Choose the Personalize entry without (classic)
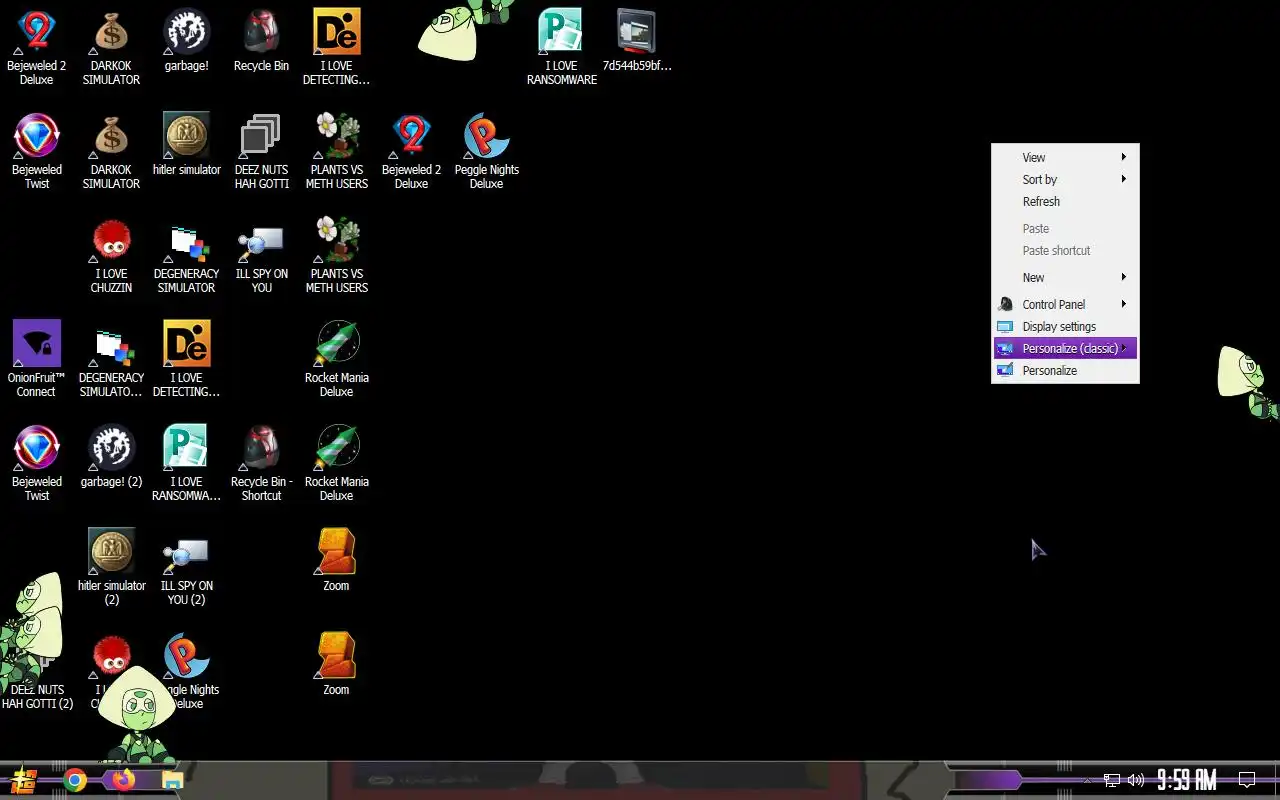This screenshot has width=1280, height=800. click(x=1065, y=370)
